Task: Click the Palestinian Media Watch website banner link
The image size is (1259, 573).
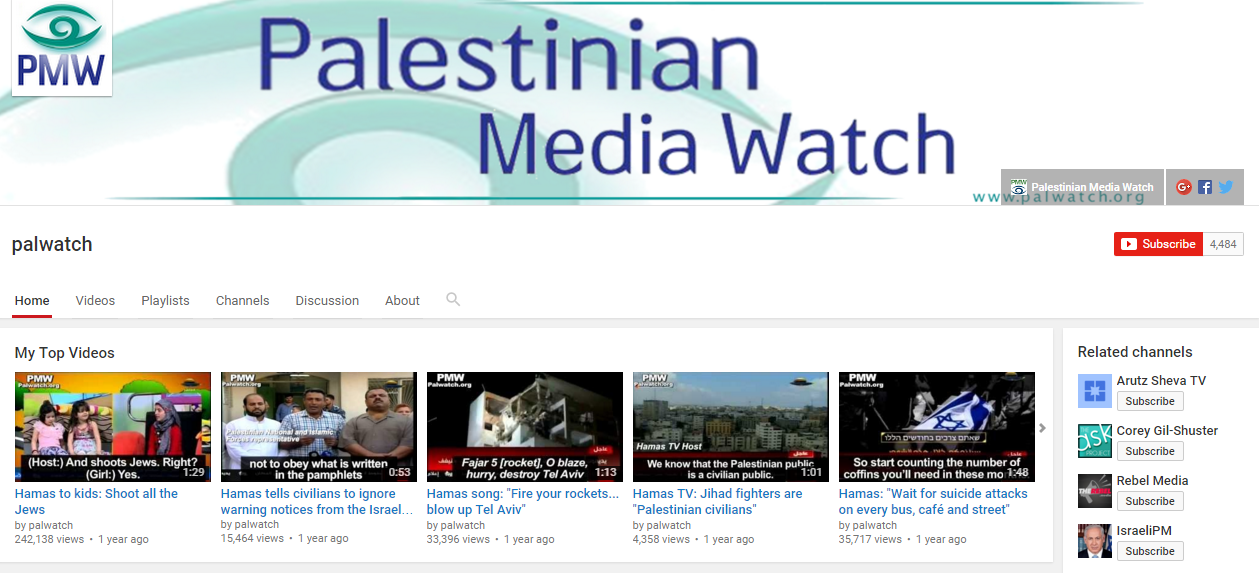Action: click(1082, 187)
